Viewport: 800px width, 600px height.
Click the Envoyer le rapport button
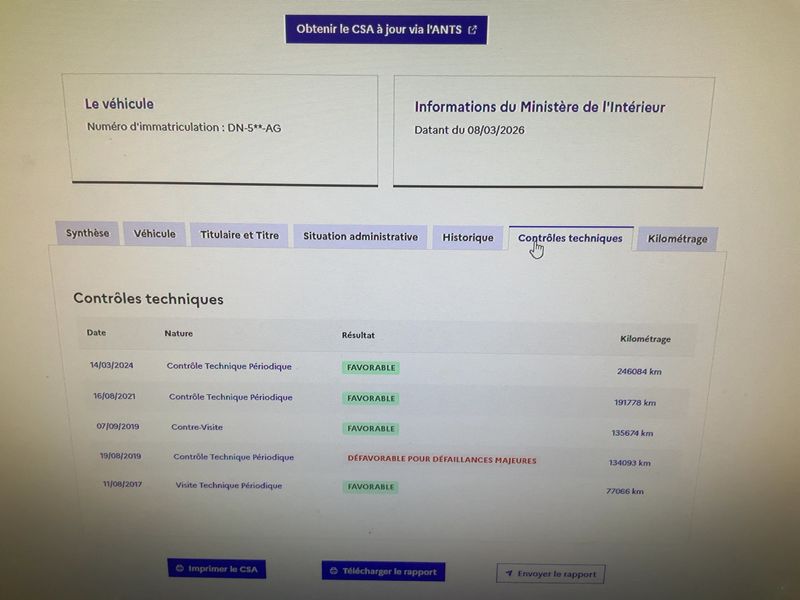pos(551,574)
